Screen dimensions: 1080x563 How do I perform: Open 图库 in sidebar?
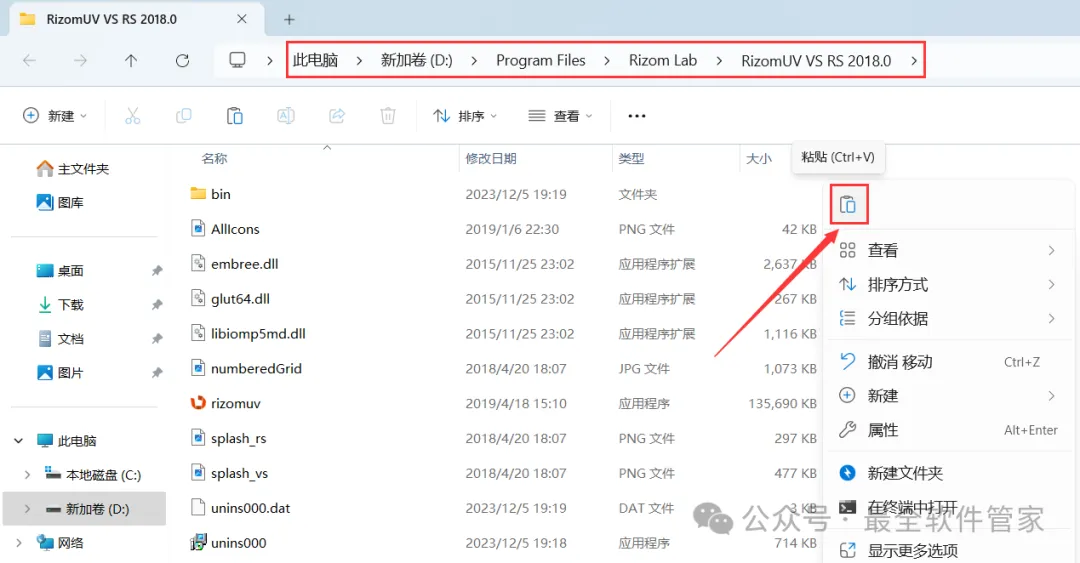(60, 203)
